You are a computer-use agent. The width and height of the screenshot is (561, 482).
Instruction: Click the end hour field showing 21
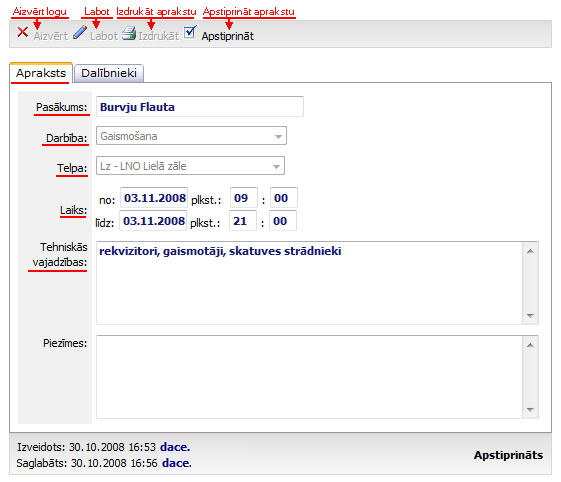point(243,221)
